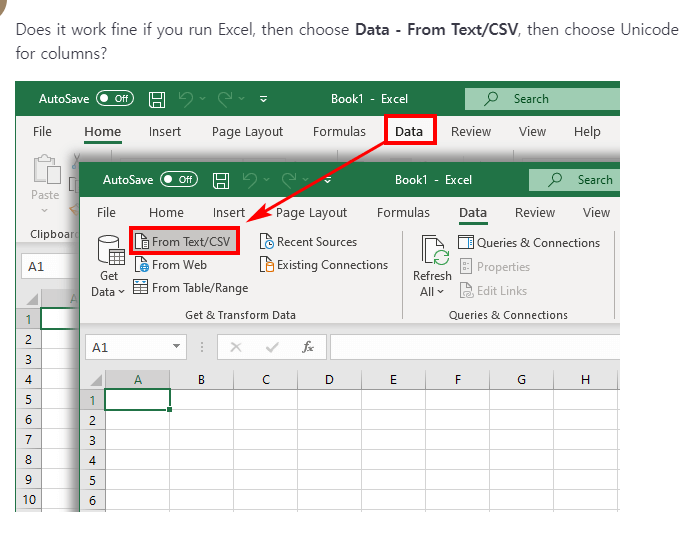The image size is (698, 541).
Task: Click Refresh All icon
Action: (x=434, y=251)
